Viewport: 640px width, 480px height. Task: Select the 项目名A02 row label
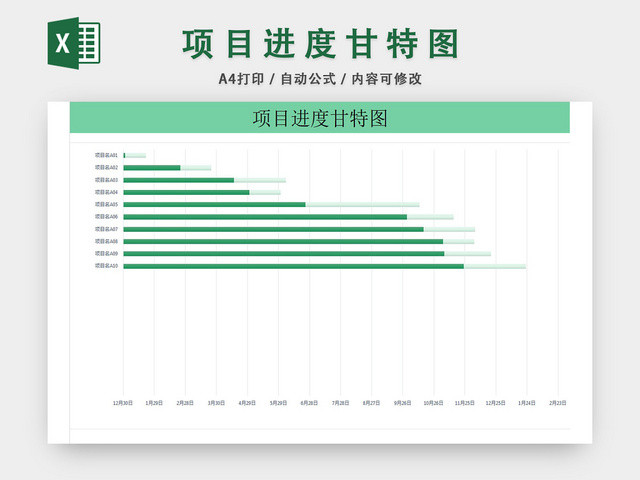tap(106, 168)
